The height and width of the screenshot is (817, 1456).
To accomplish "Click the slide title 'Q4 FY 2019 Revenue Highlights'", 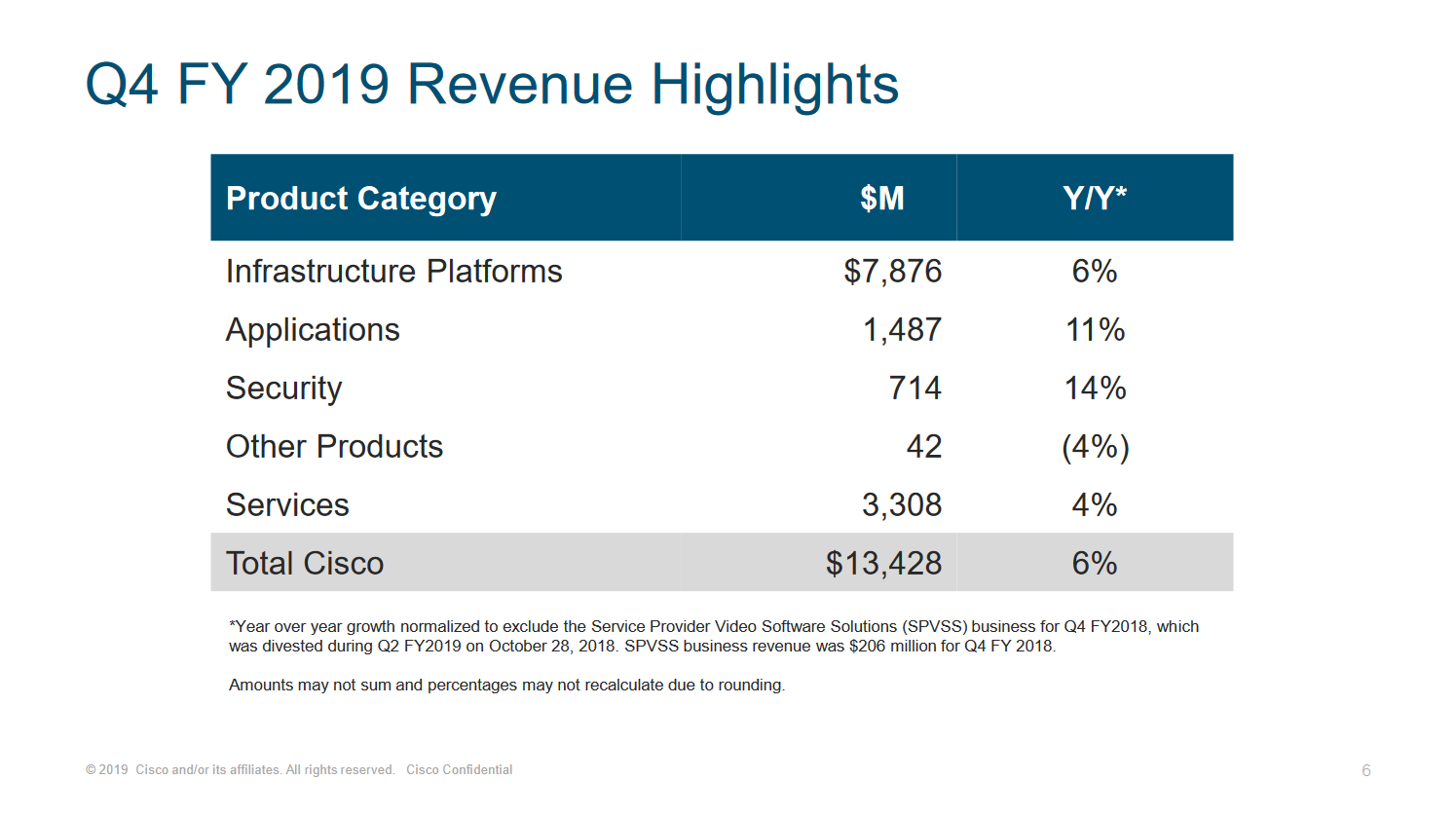I will coord(492,85).
